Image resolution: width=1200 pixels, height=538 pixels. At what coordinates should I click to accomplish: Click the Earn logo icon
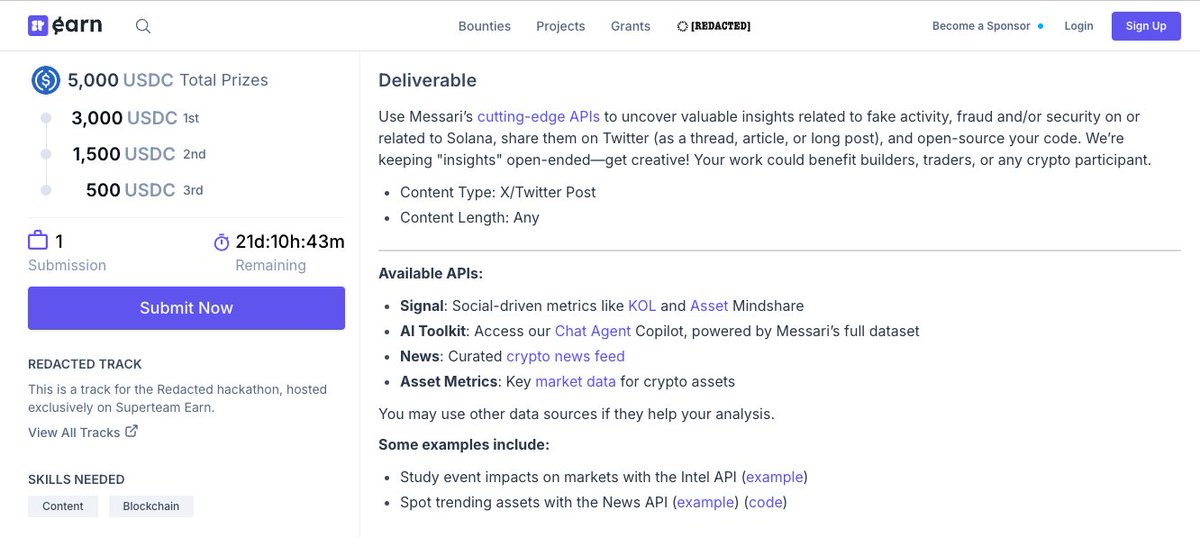pyautogui.click(x=38, y=25)
